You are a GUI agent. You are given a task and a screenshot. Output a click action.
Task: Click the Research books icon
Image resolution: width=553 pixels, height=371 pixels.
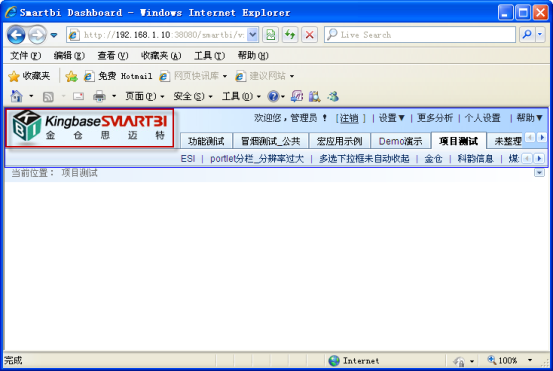315,96
